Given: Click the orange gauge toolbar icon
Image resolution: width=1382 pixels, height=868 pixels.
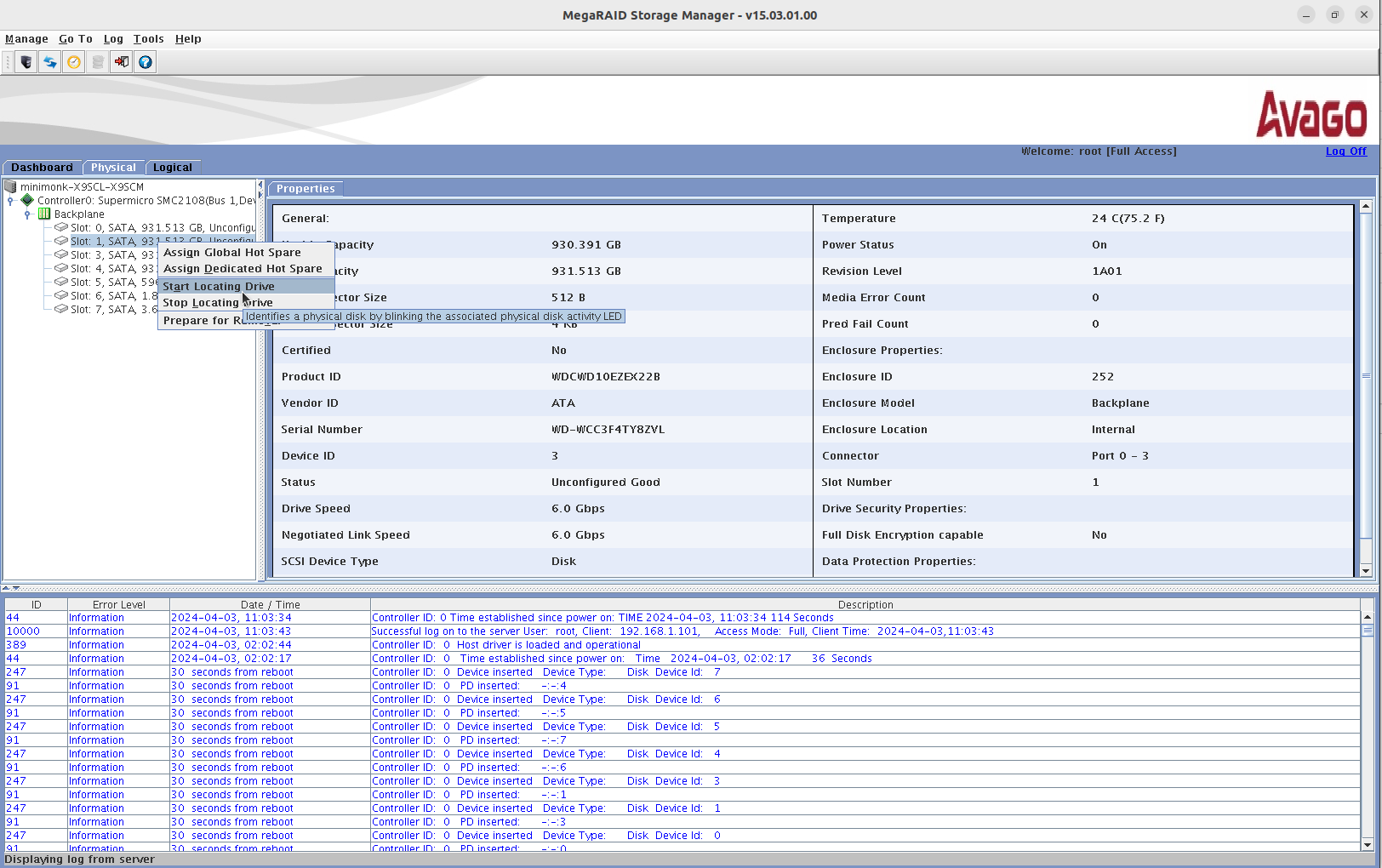Looking at the screenshot, I should point(74,62).
